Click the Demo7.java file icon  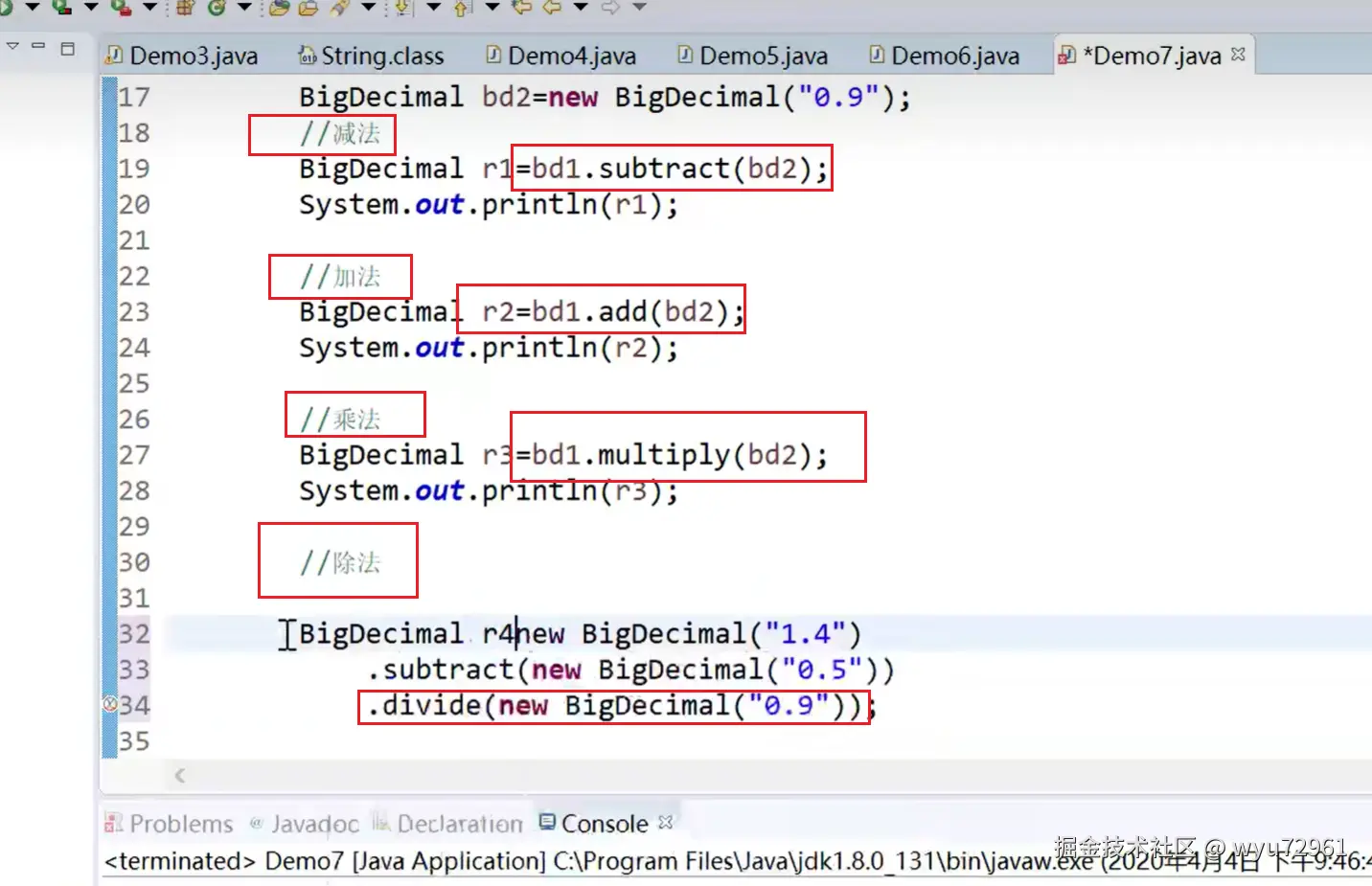(x=1066, y=57)
